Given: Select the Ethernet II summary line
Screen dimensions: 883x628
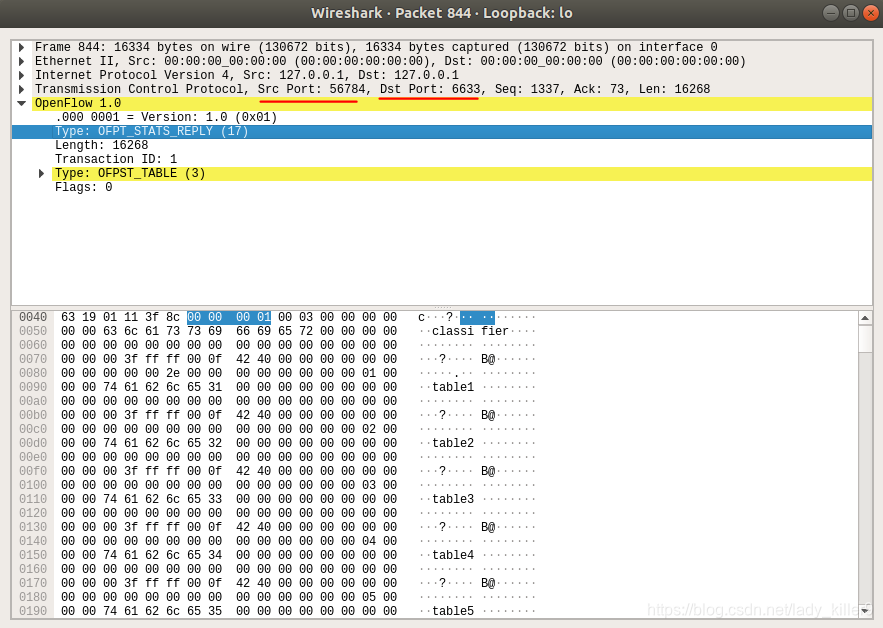Looking at the screenshot, I should coord(390,61).
